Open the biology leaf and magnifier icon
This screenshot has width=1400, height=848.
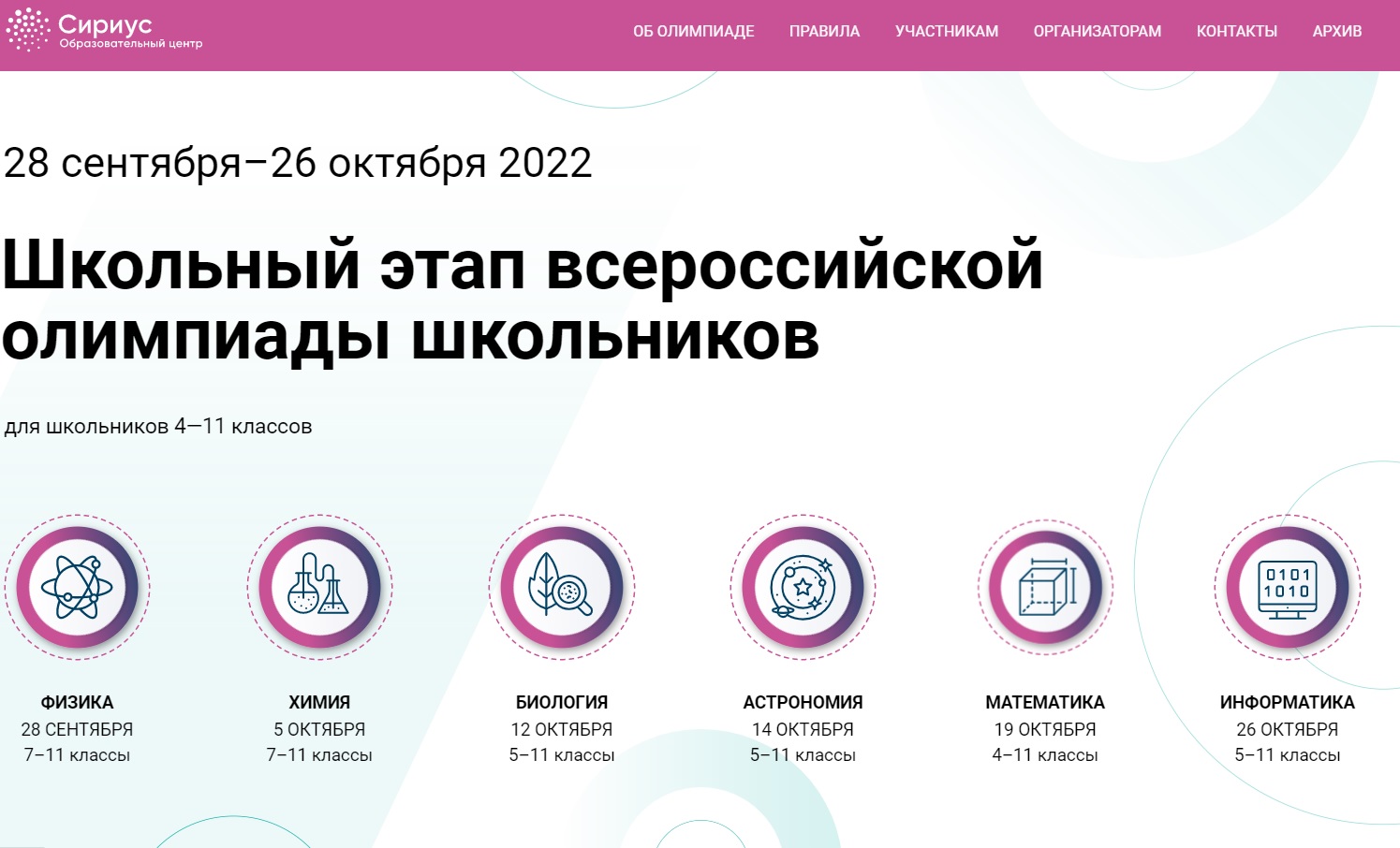coord(562,588)
